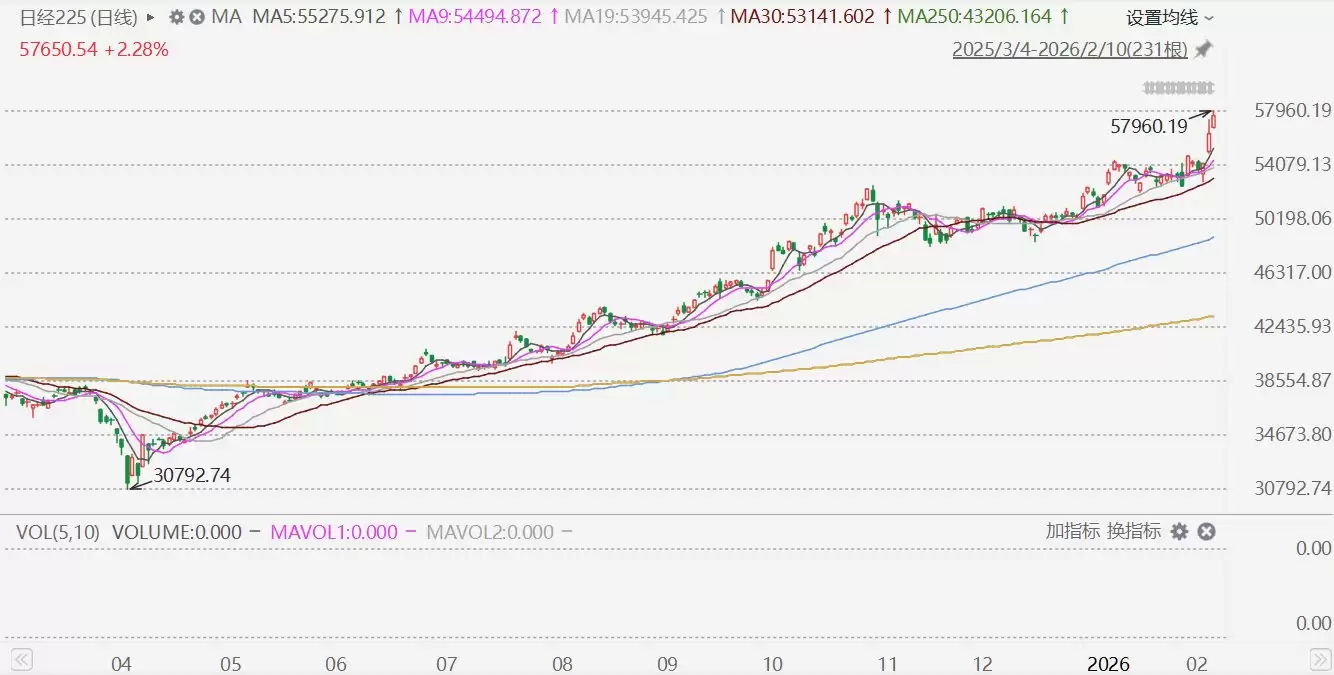The height and width of the screenshot is (675, 1334).
Task: Click the pin icon beside date range
Action: click(x=1204, y=49)
